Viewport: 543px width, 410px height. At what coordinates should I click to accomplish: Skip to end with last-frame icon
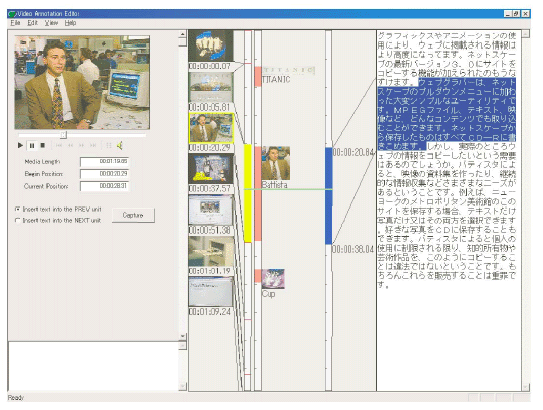[93, 145]
